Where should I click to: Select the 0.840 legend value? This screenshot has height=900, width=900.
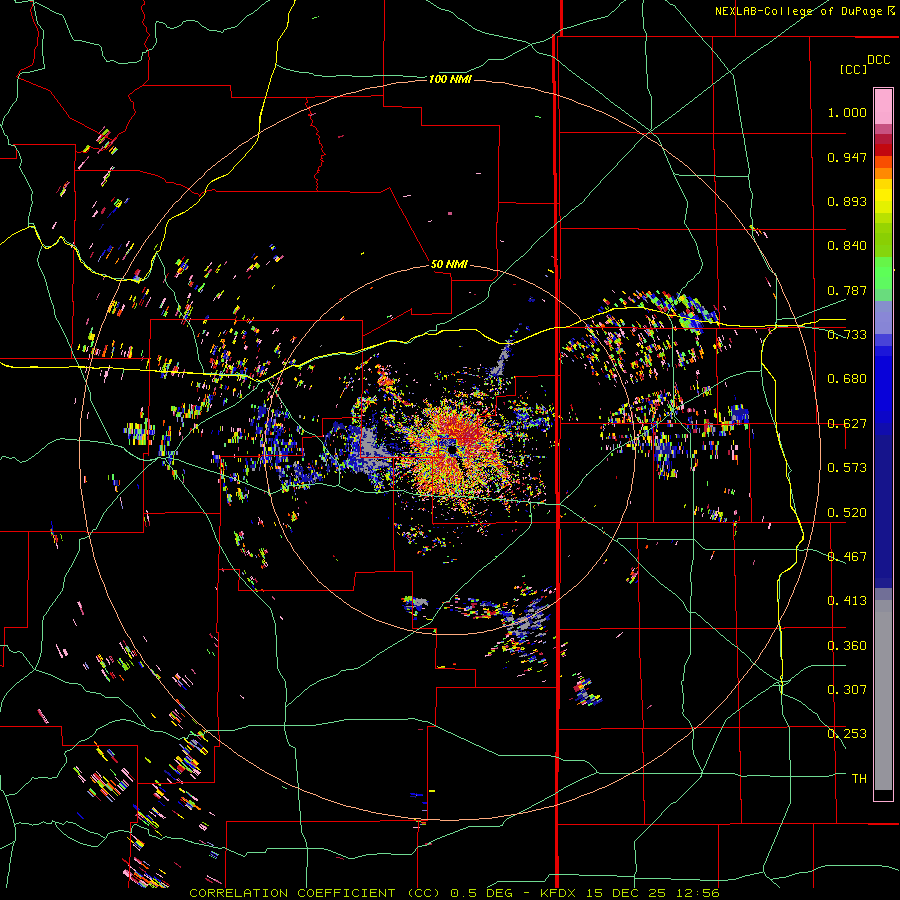coord(847,246)
